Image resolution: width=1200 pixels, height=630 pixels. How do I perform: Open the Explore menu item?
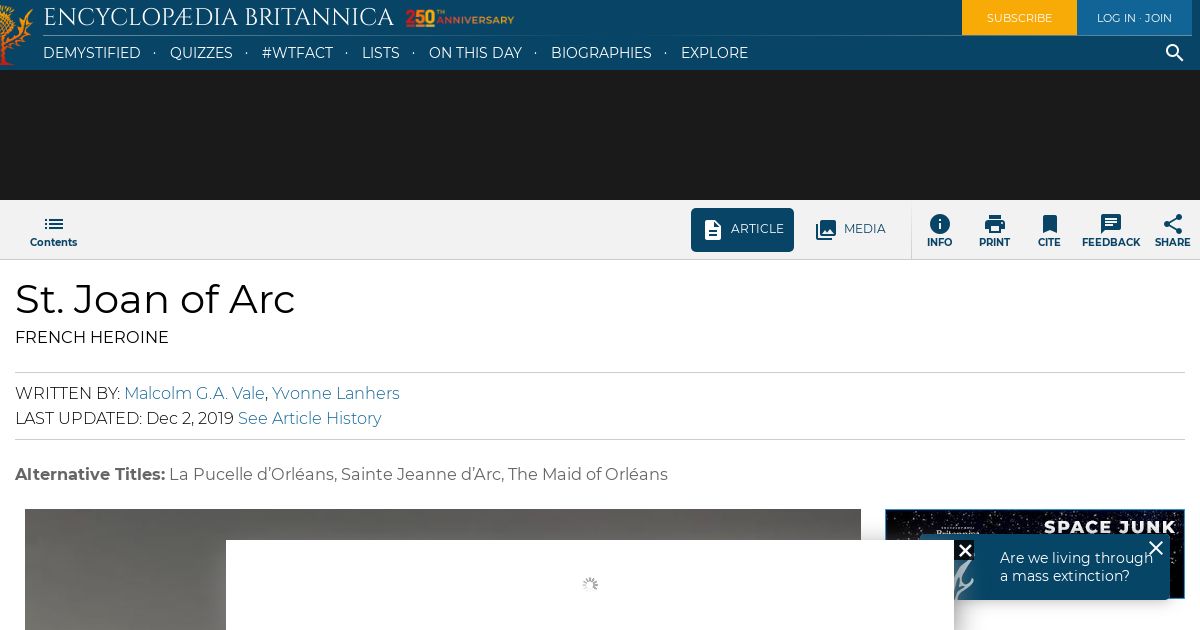[714, 53]
